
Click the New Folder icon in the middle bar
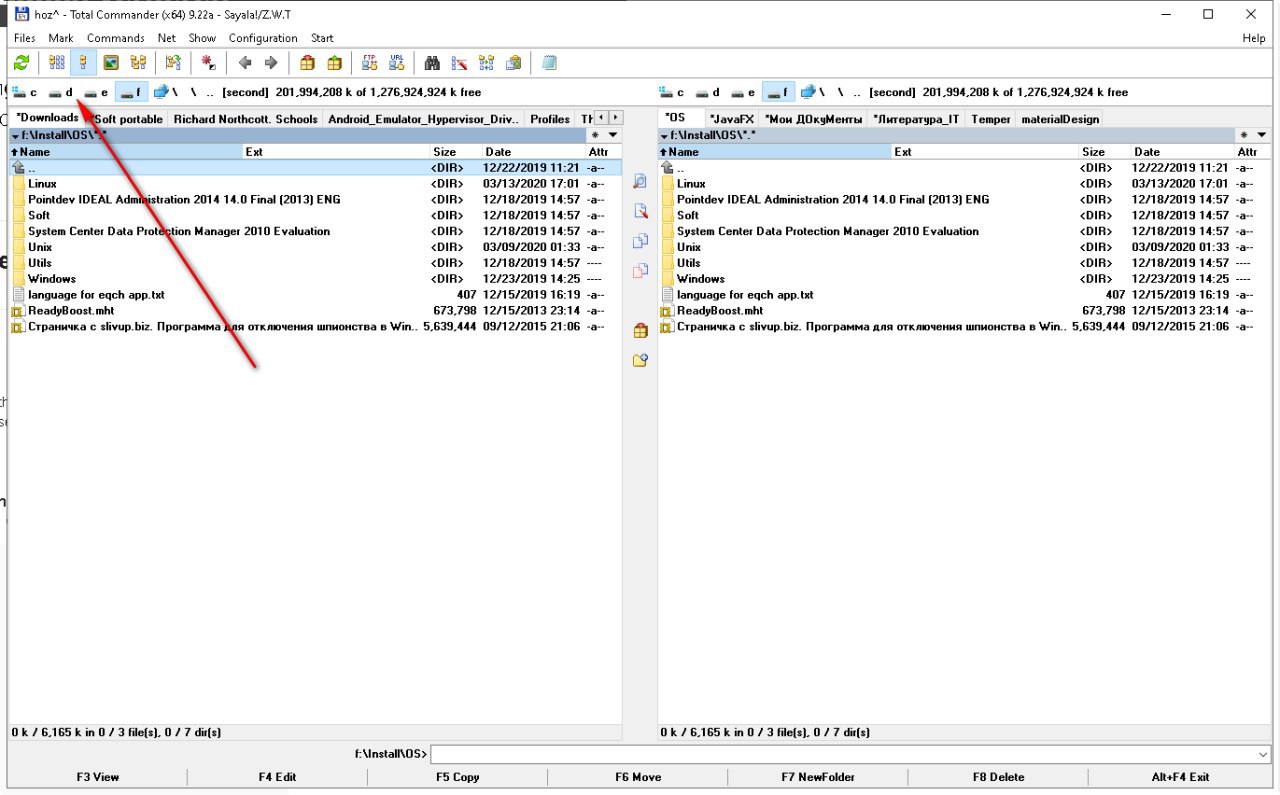(640, 360)
